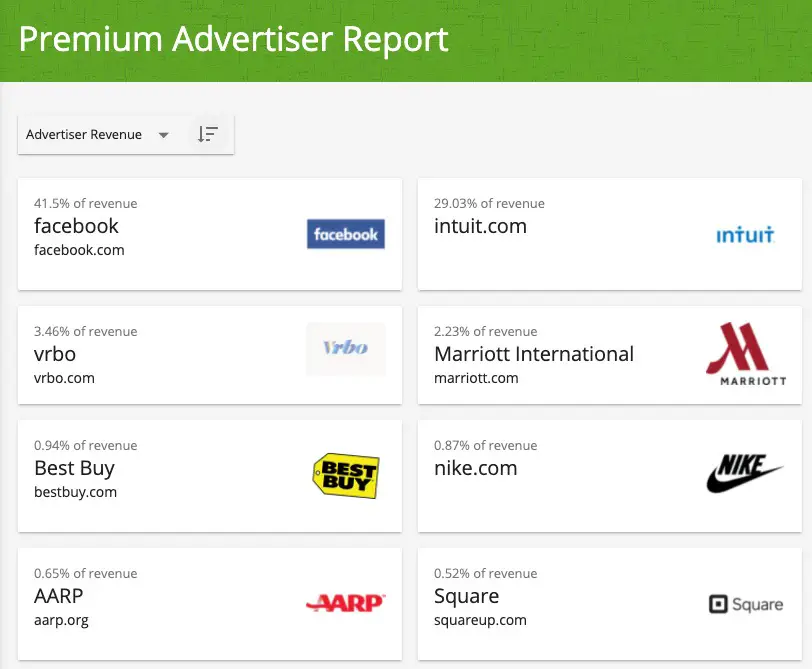Viewport: 812px width, 669px height.
Task: Click the Facebook logo
Action: (x=345, y=234)
